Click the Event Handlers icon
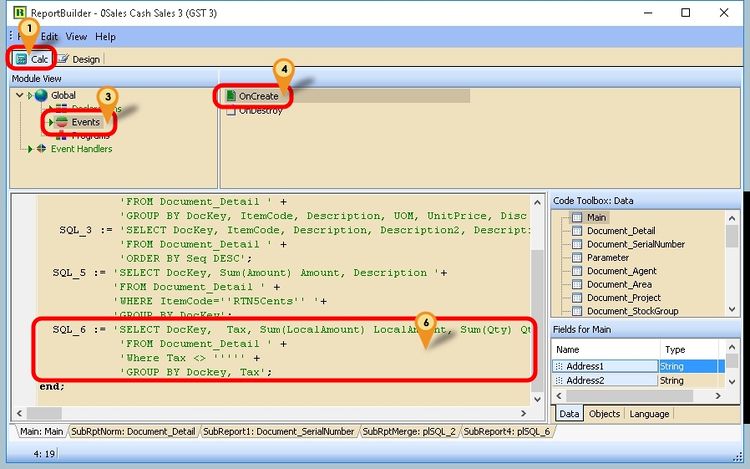 (x=42, y=149)
